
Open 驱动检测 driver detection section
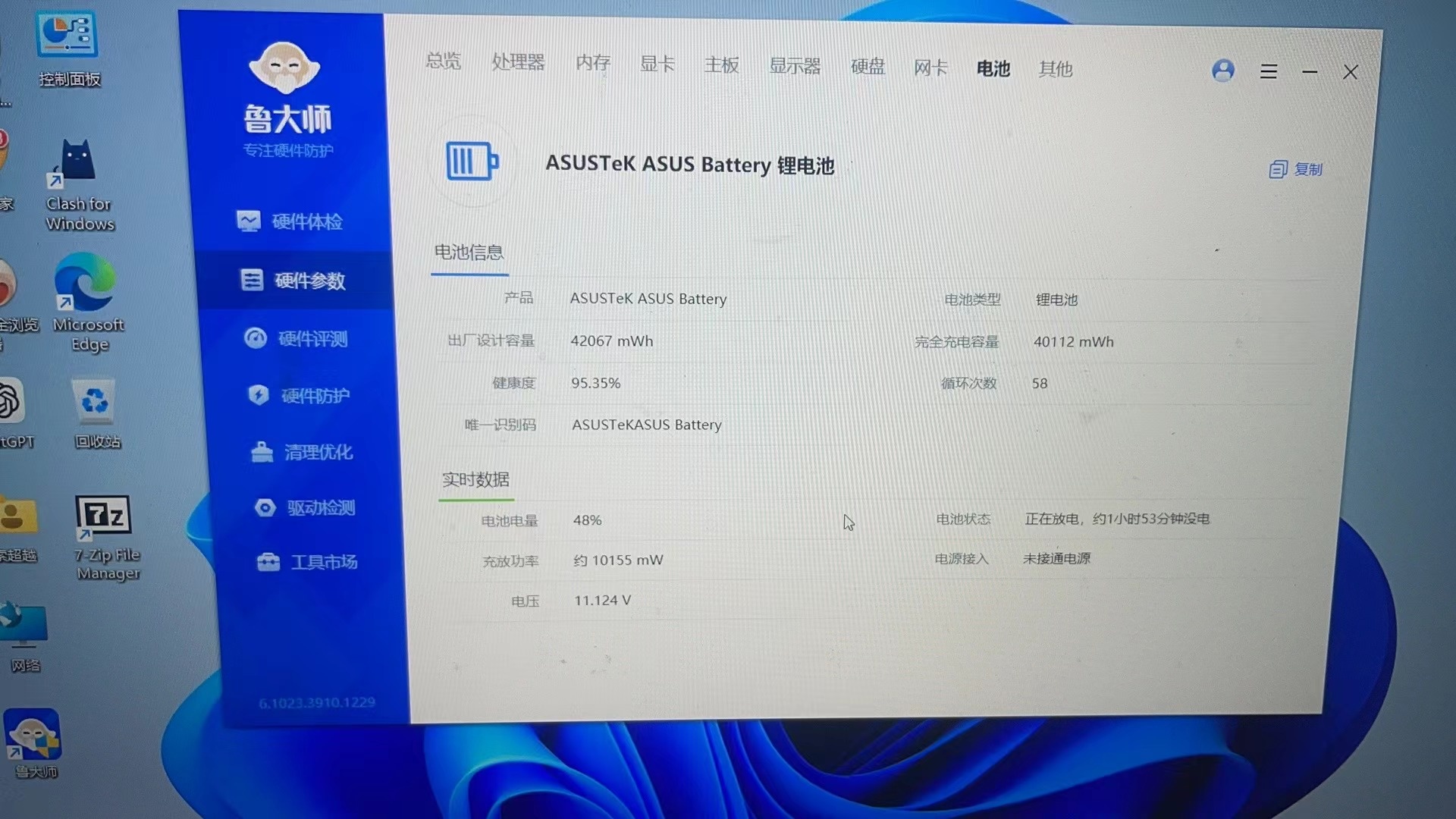pos(305,507)
